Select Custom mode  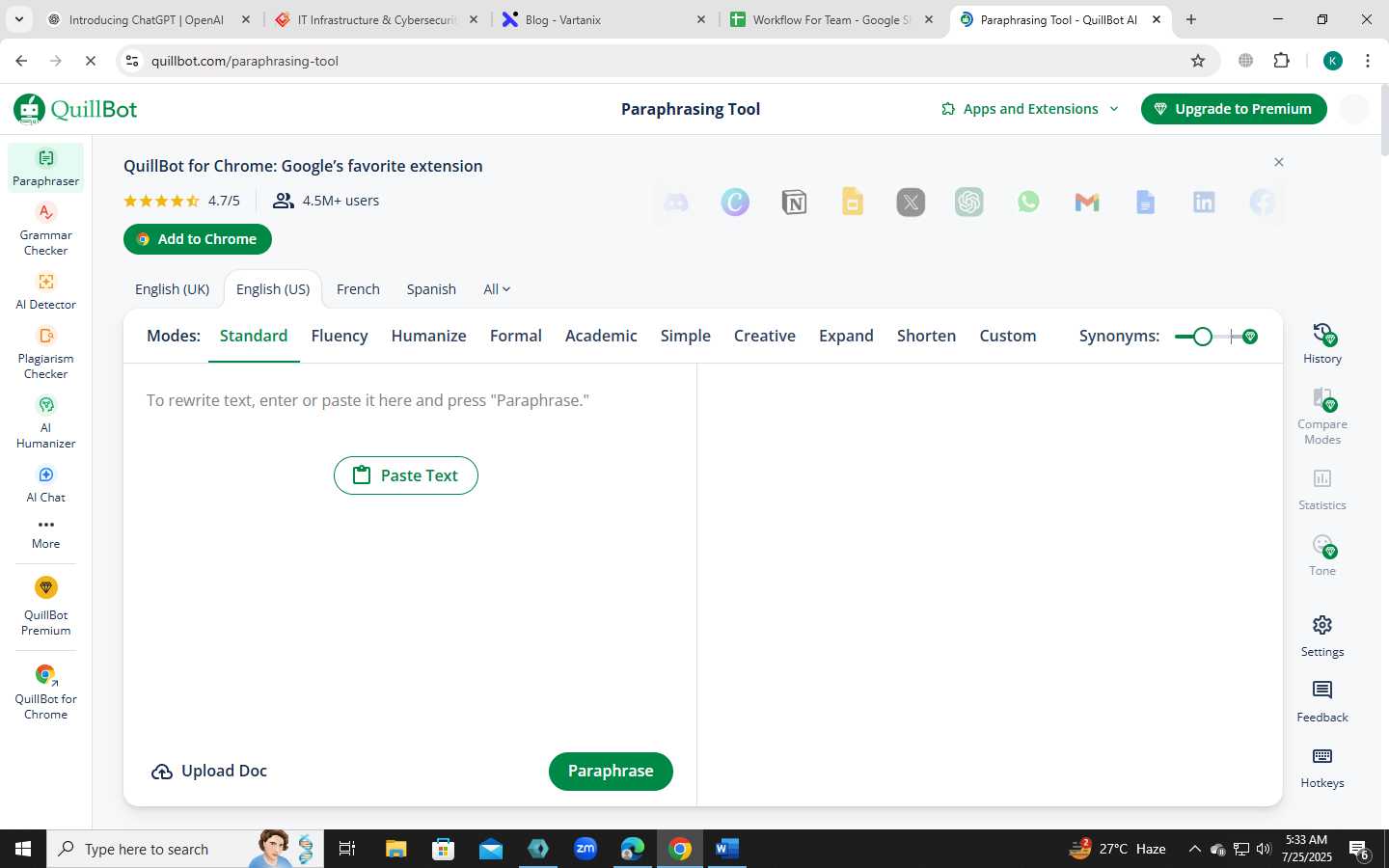click(x=1008, y=336)
